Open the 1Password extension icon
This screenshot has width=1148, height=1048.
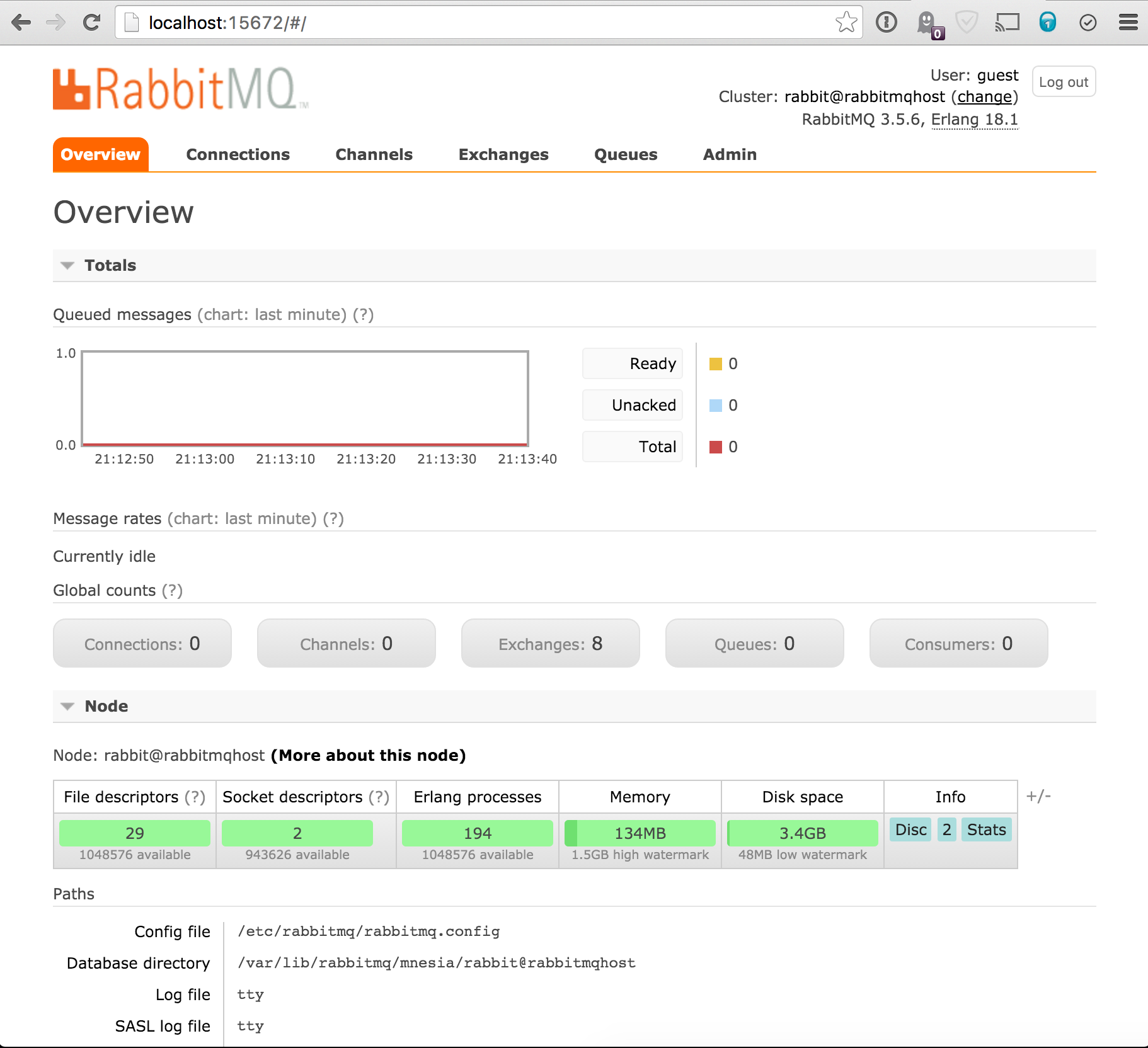tap(887, 23)
